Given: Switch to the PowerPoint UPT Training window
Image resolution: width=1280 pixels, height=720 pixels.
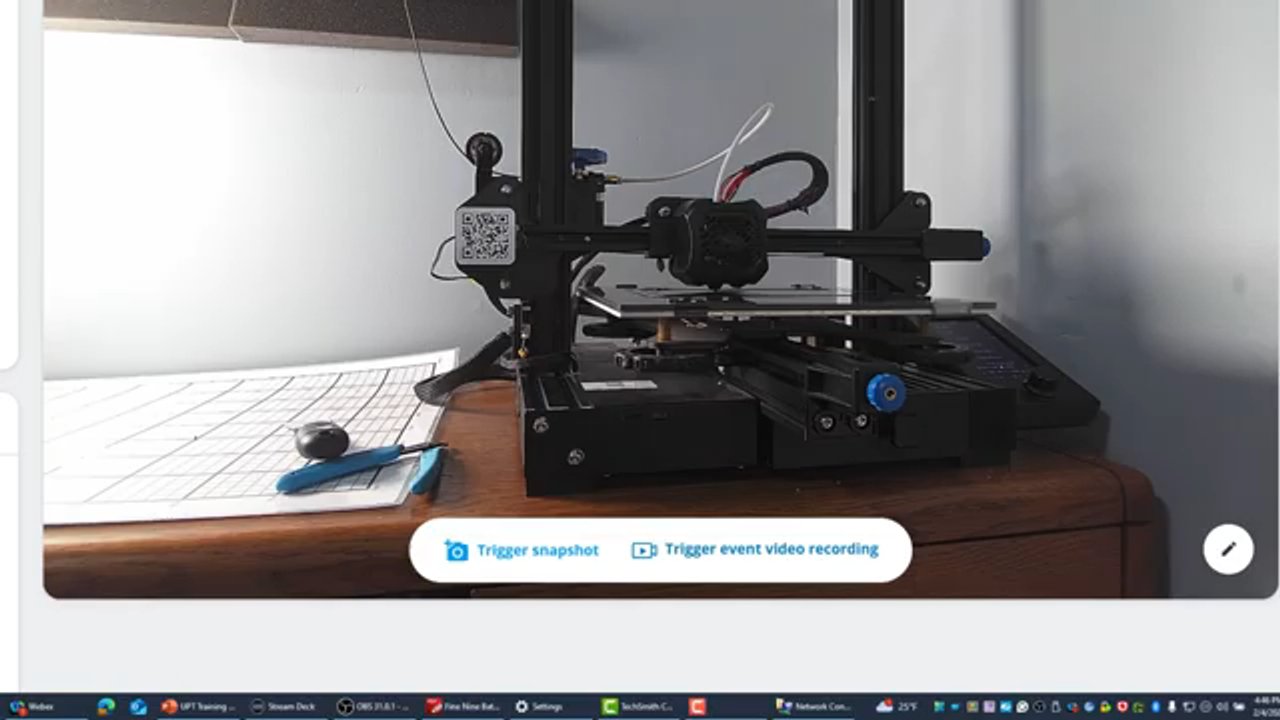Looking at the screenshot, I should click(x=198, y=706).
